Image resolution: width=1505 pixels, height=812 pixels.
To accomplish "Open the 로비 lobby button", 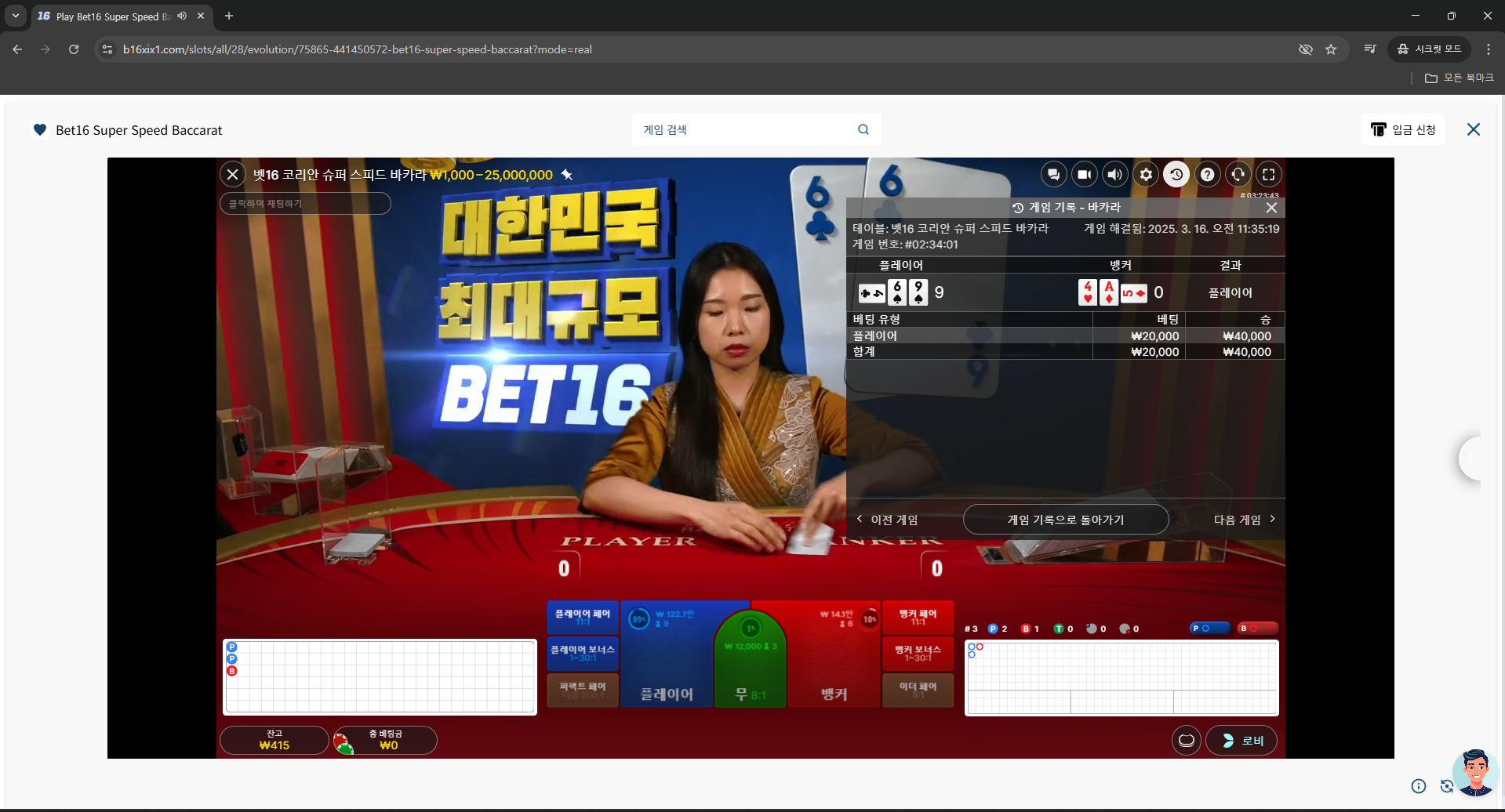I will pos(1241,741).
